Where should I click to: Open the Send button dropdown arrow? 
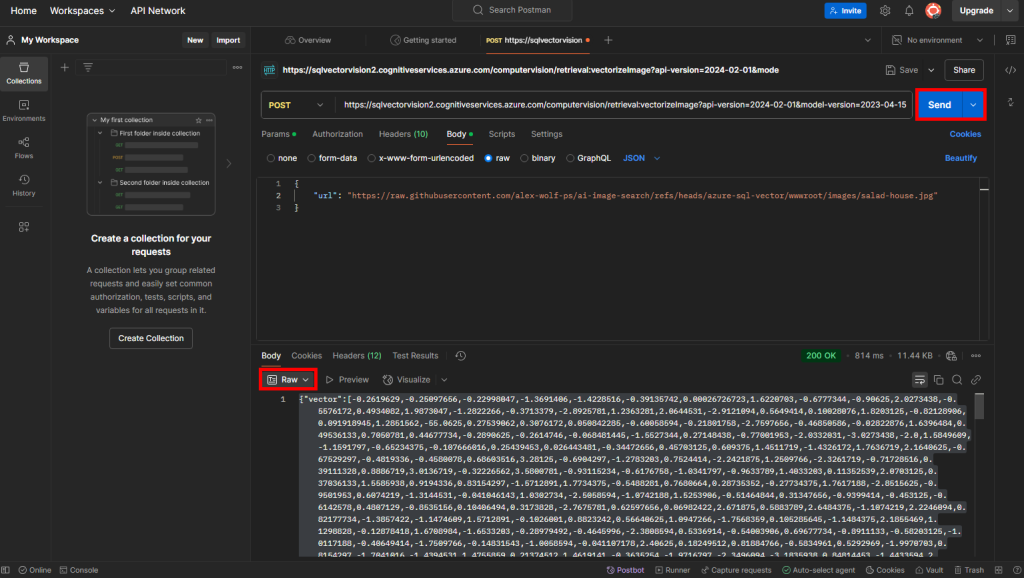pos(973,105)
